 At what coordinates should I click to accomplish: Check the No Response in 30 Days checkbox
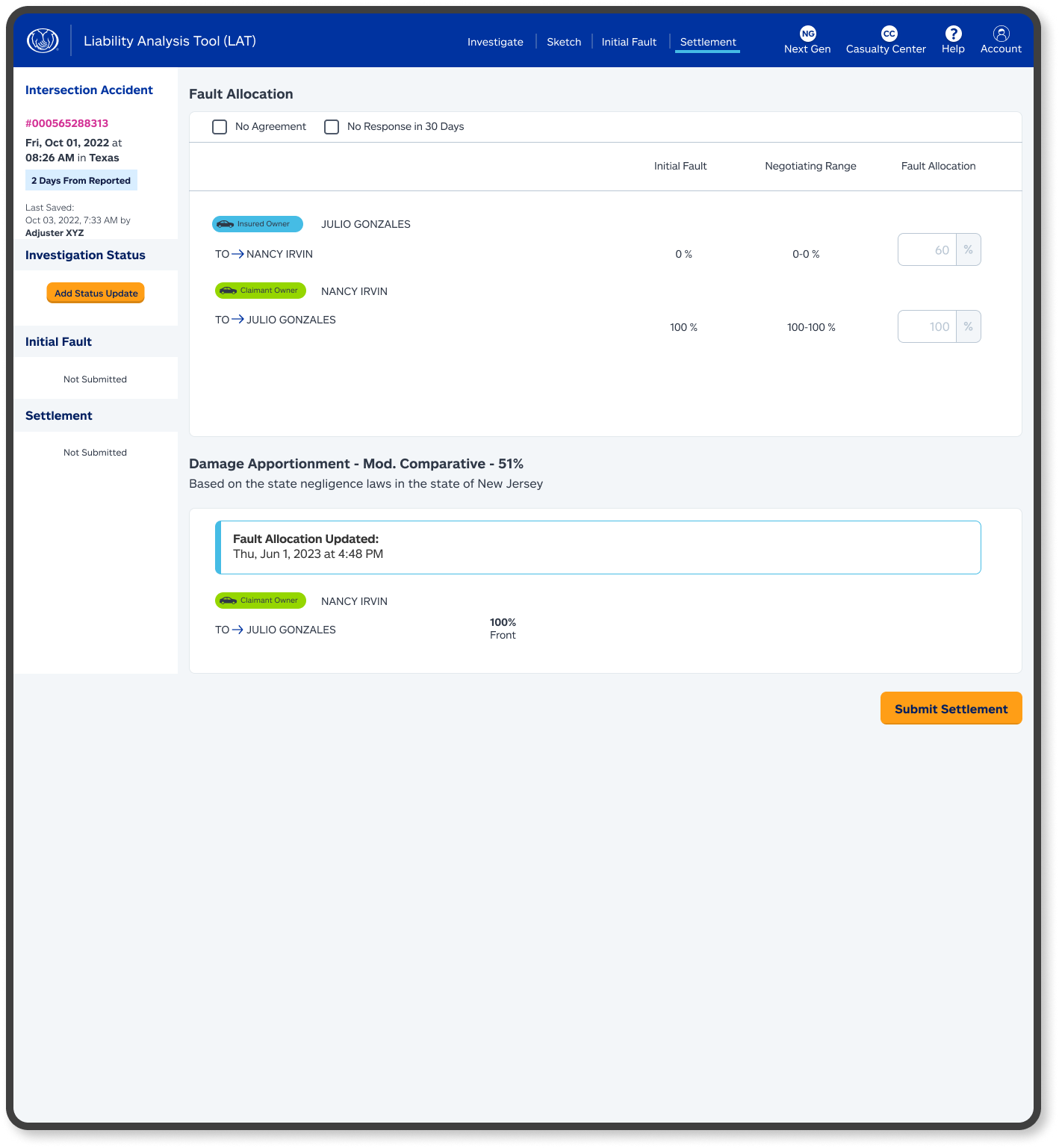(332, 127)
